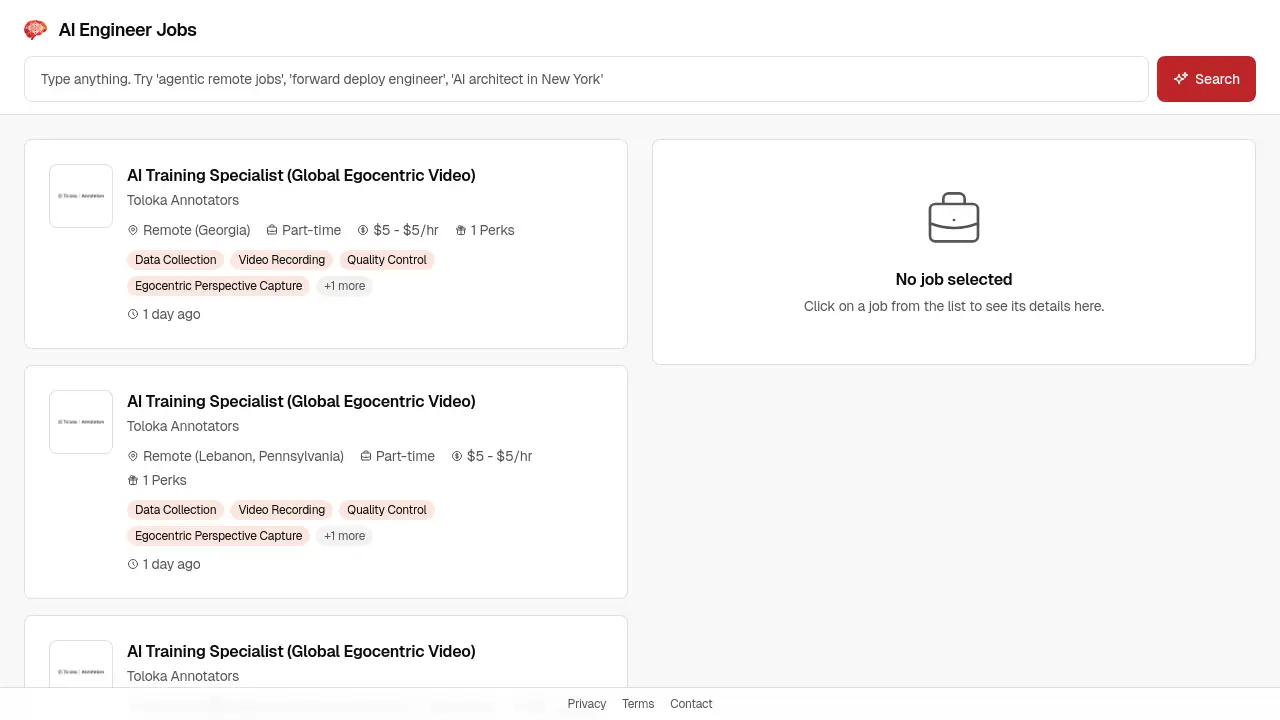Select Video Recording tag on Georgia job card
Image resolution: width=1280 pixels, height=720 pixels.
[x=282, y=260]
